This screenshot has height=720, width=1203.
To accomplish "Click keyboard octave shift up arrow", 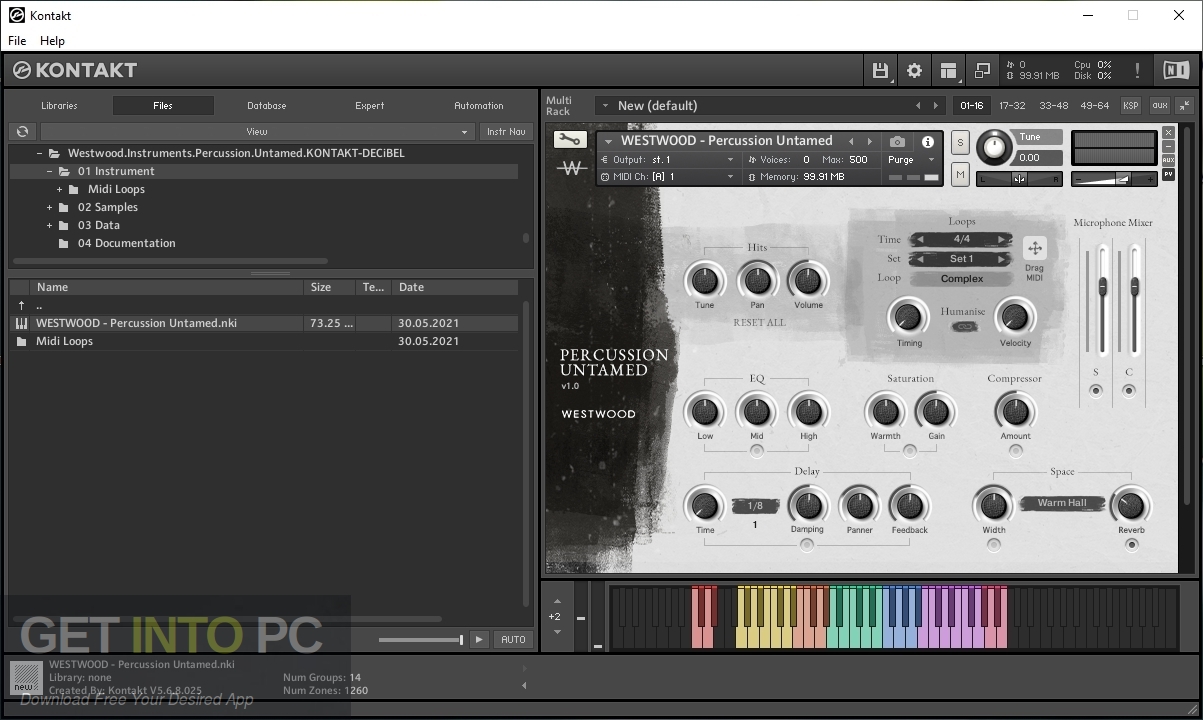I will pyautogui.click(x=555, y=601).
